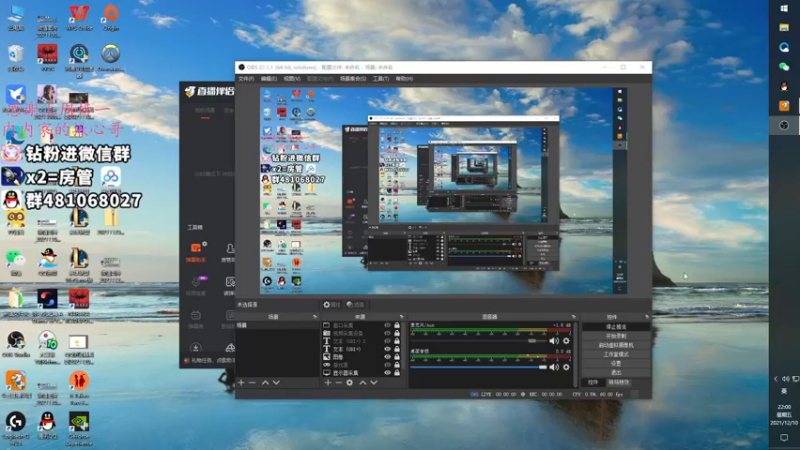The height and width of the screenshot is (450, 800).
Task: Open Overwatch desktop icon
Action: [x=110, y=58]
